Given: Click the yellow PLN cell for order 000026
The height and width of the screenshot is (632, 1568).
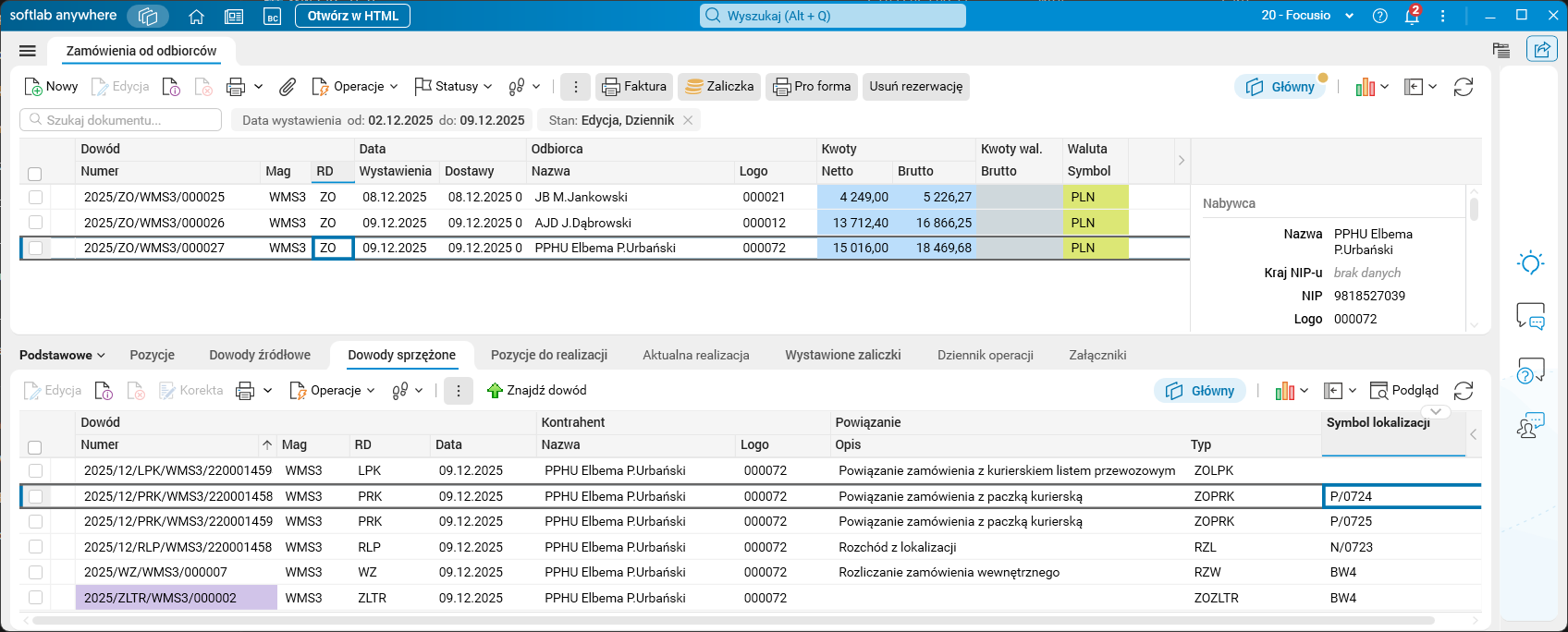Looking at the screenshot, I should (1095, 223).
